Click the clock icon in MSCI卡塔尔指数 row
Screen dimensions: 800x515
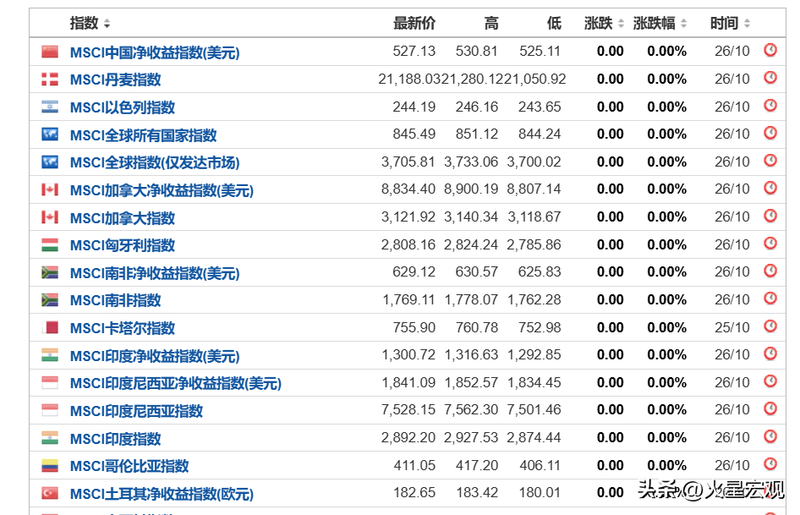(x=770, y=326)
